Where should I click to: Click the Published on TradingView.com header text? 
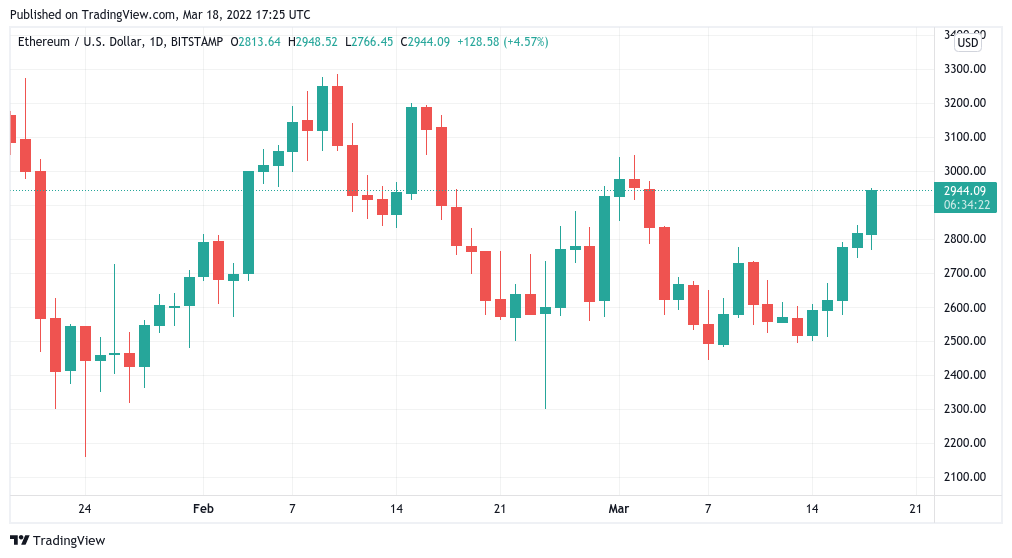click(x=160, y=14)
